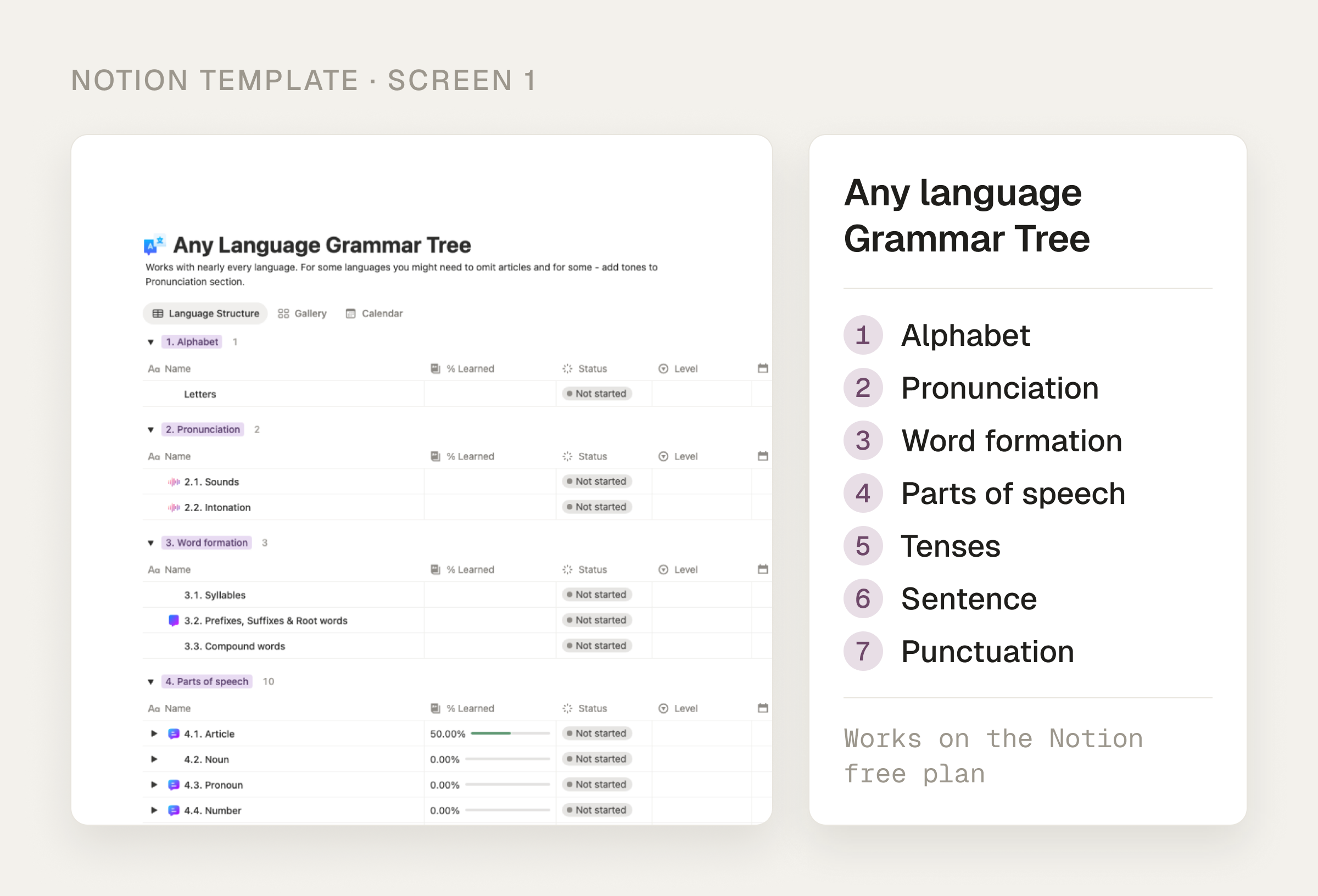Click the Level header in the Word formation group

[678, 569]
